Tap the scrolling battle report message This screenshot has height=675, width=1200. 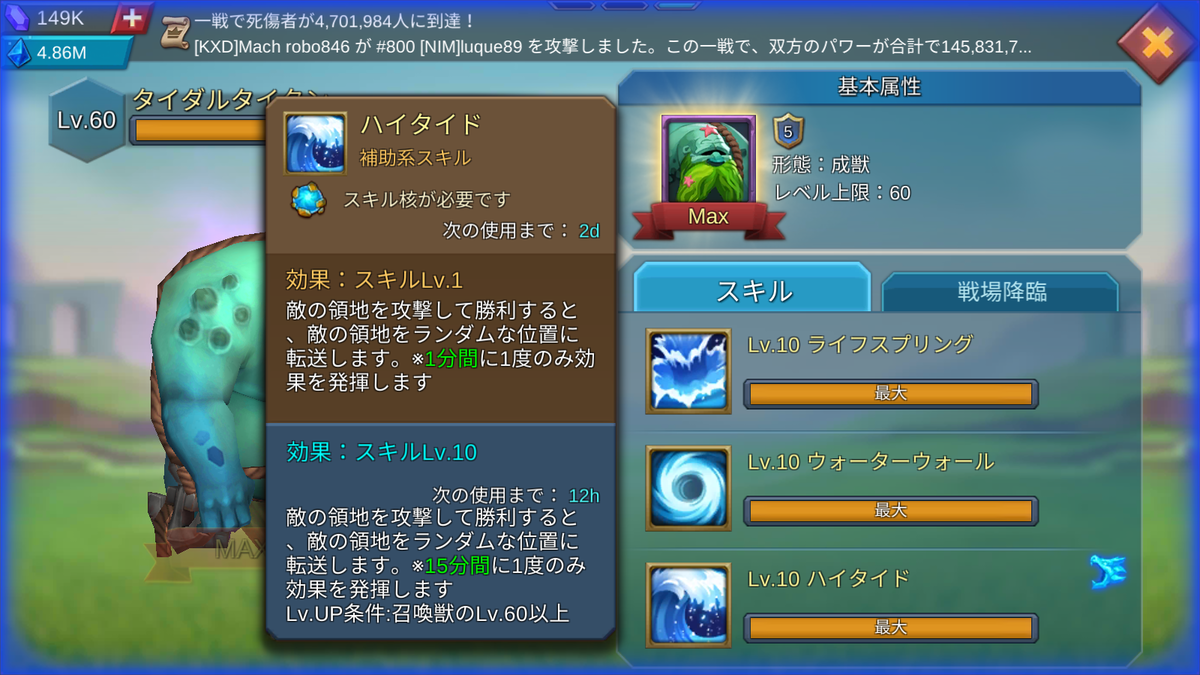612,47
